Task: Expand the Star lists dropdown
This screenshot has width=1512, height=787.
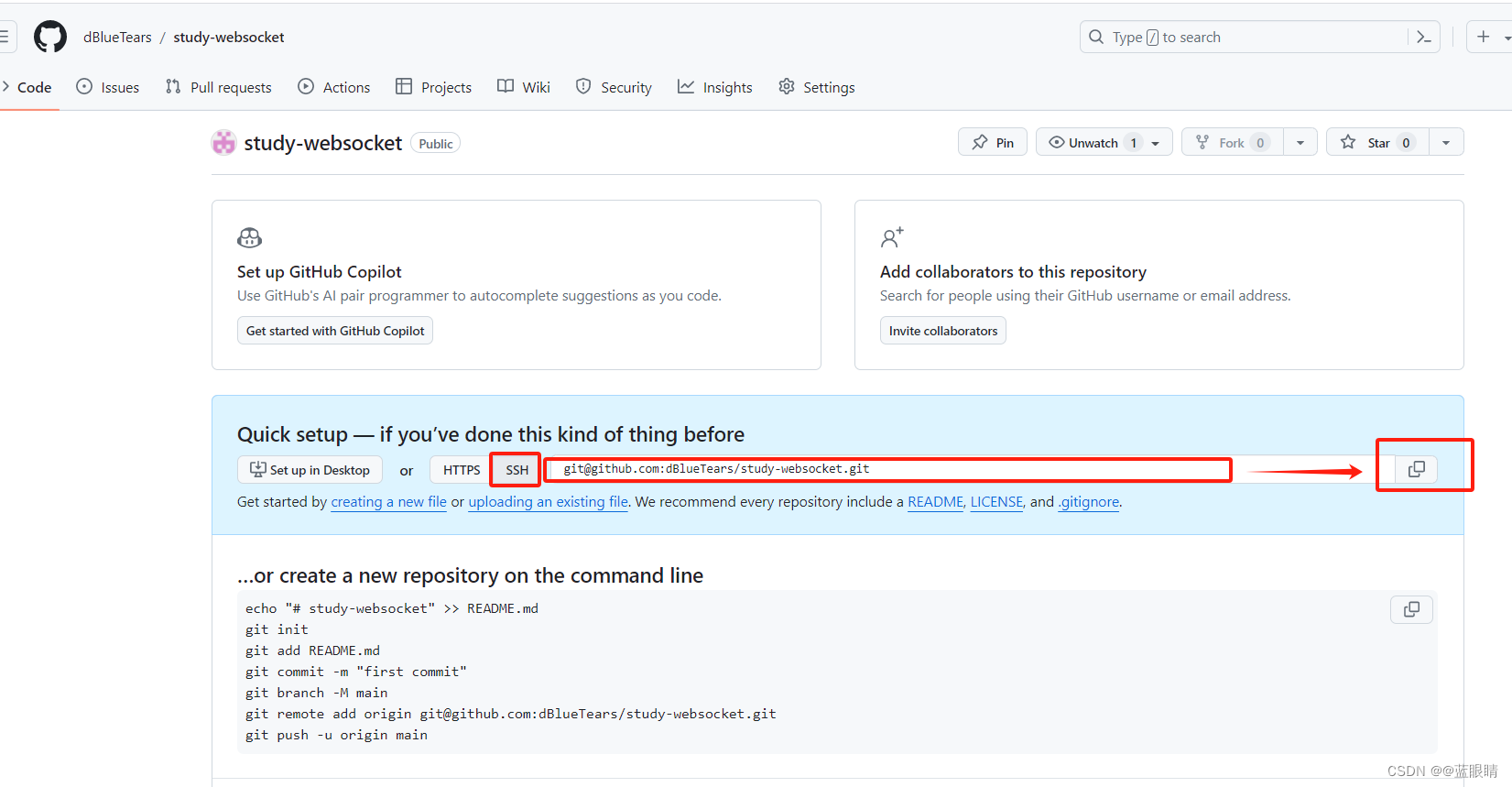Action: pyautogui.click(x=1446, y=142)
